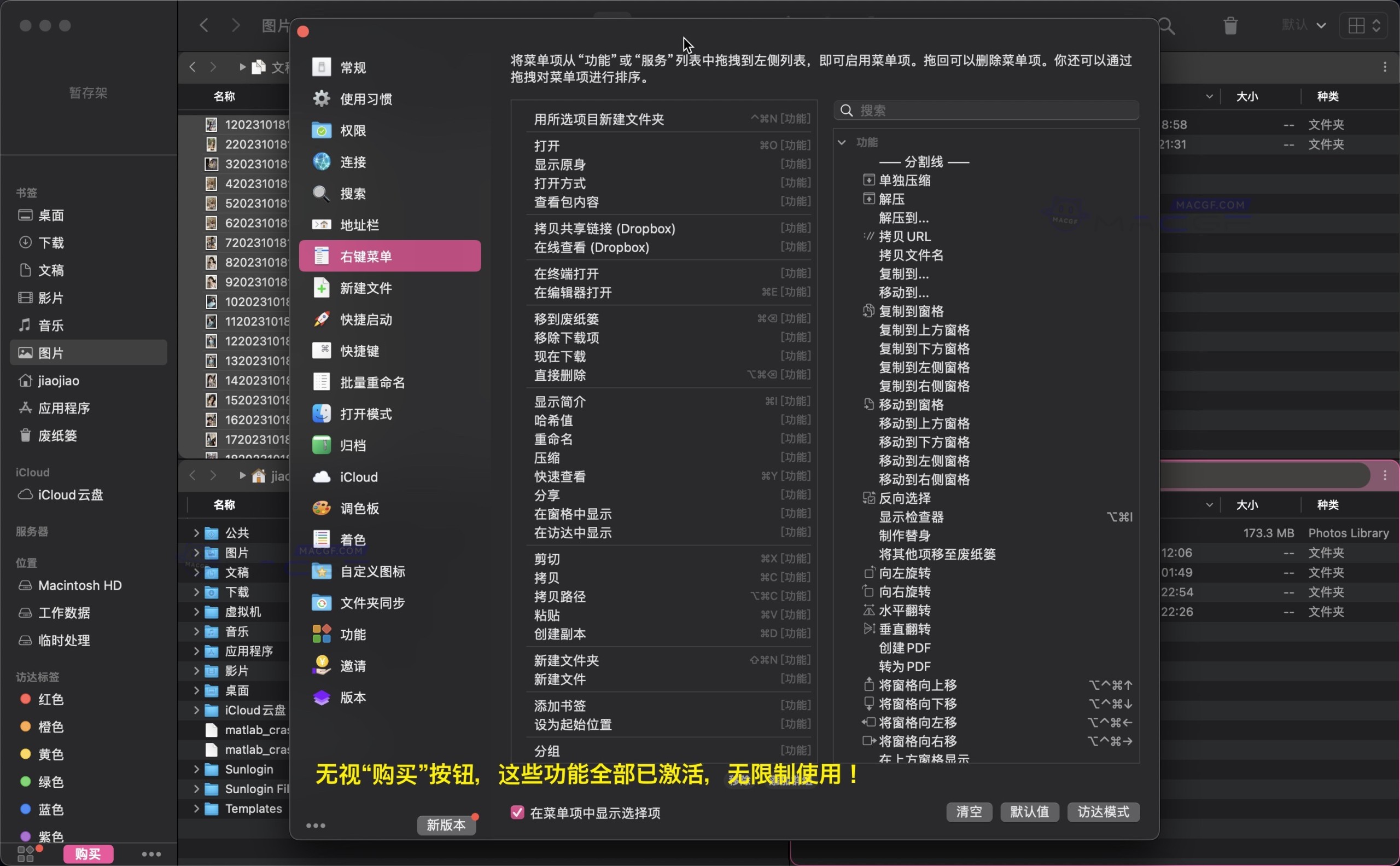1400x866 pixels.
Task: Click the trash icon in the Finder toolbar
Action: pyautogui.click(x=1230, y=25)
